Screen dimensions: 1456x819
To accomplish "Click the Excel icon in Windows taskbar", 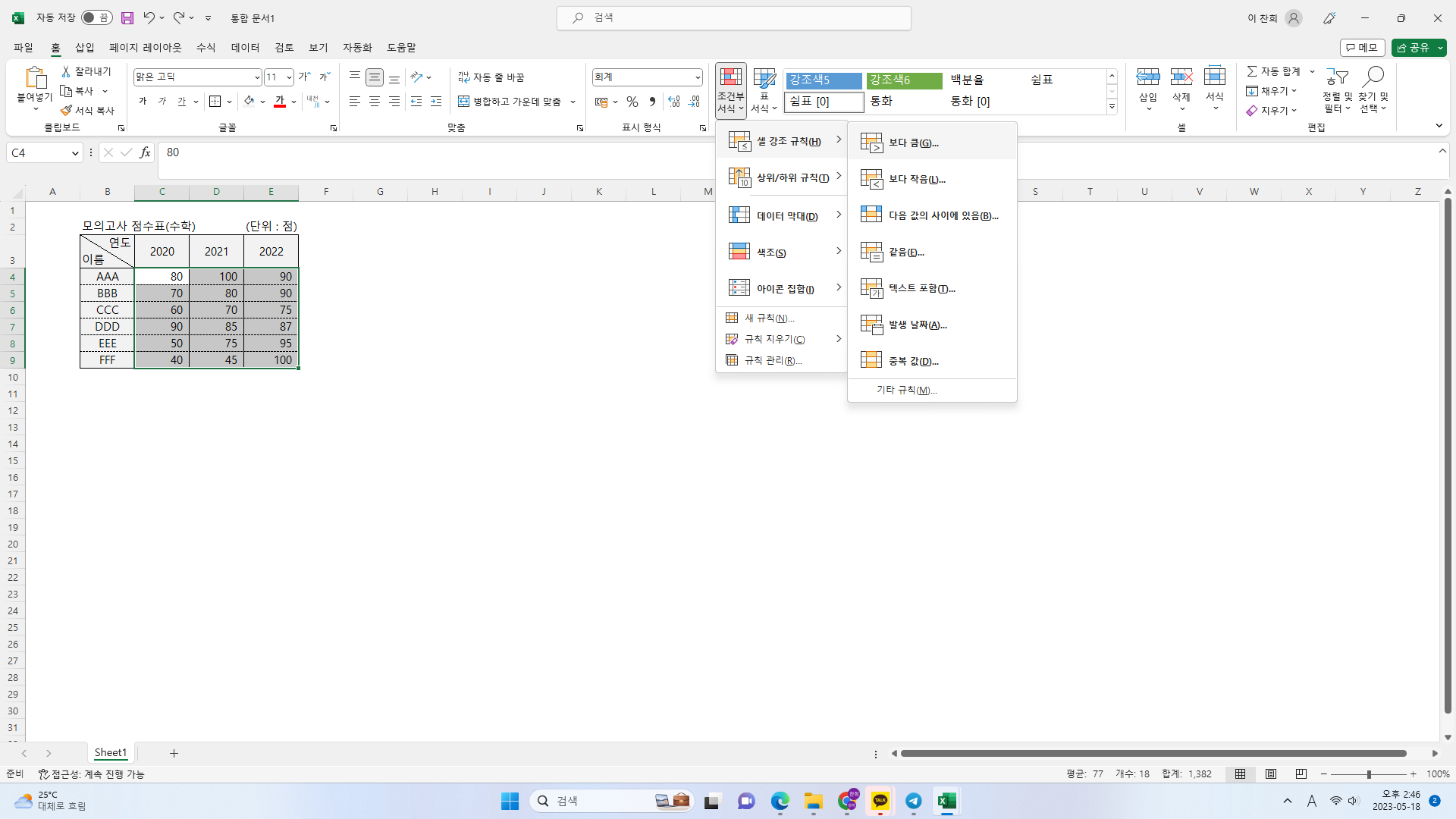I will point(946,801).
